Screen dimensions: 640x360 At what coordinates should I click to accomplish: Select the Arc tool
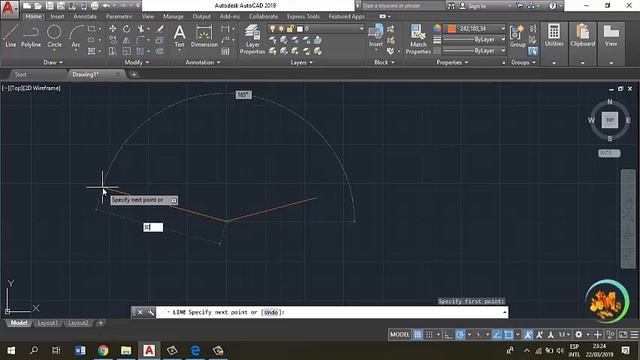tap(76, 36)
